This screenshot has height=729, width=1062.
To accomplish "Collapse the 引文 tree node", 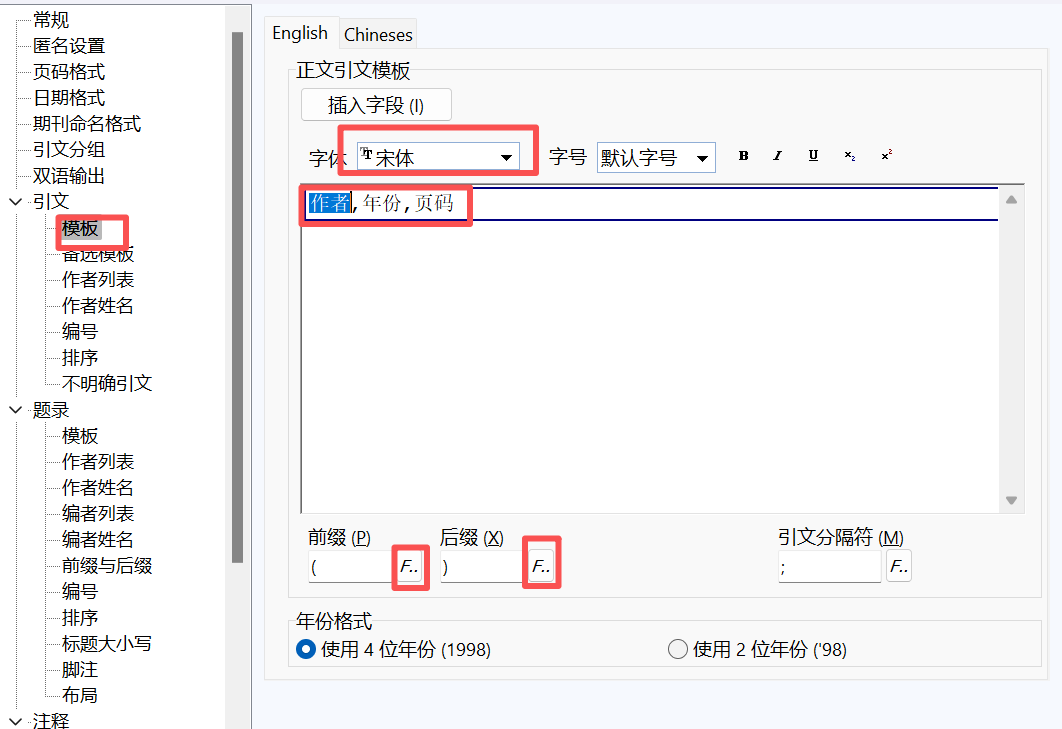I will tap(15, 202).
